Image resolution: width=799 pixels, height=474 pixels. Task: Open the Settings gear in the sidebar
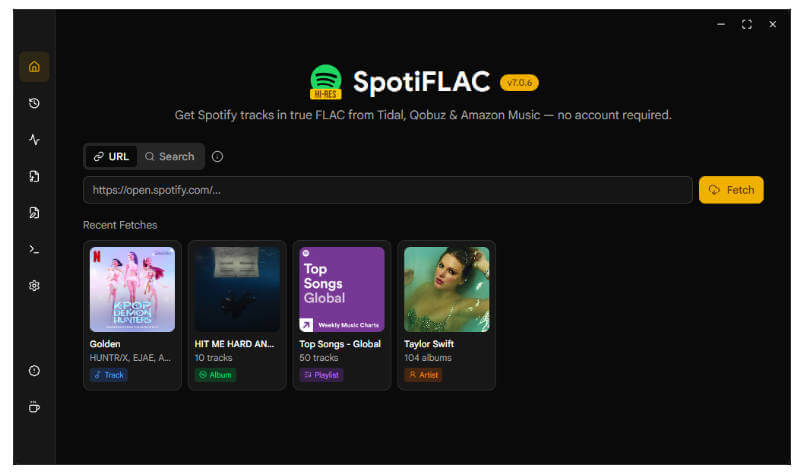pos(34,285)
